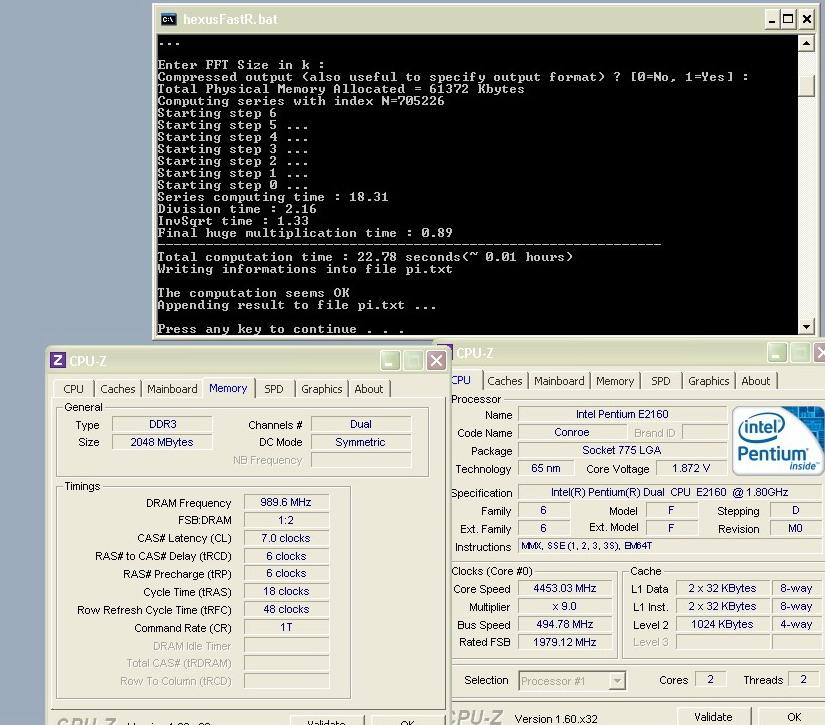
Task: Close the hexusFastR.bat console window
Action: (x=807, y=19)
